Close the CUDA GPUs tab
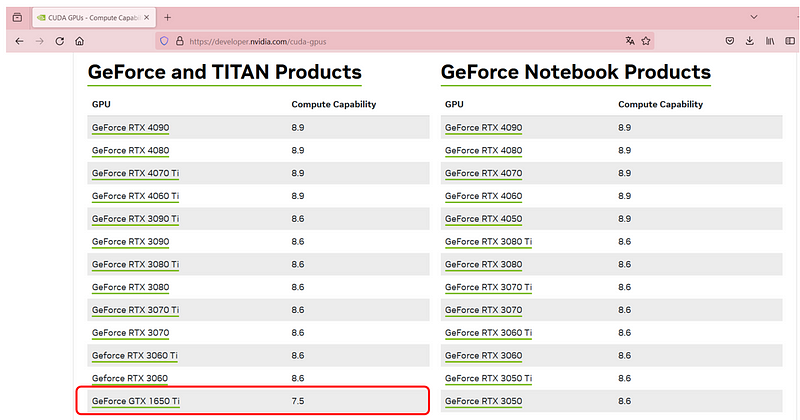The width and height of the screenshot is (800, 420). pyautogui.click(x=146, y=17)
